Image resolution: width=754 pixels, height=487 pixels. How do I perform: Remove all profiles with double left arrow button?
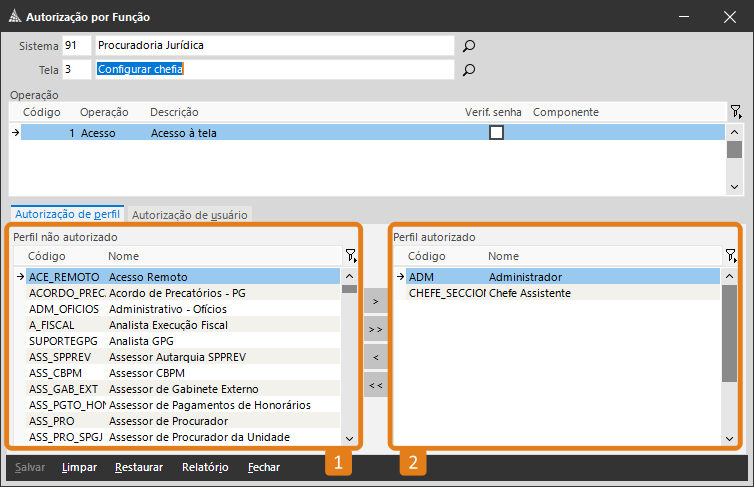pyautogui.click(x=375, y=385)
